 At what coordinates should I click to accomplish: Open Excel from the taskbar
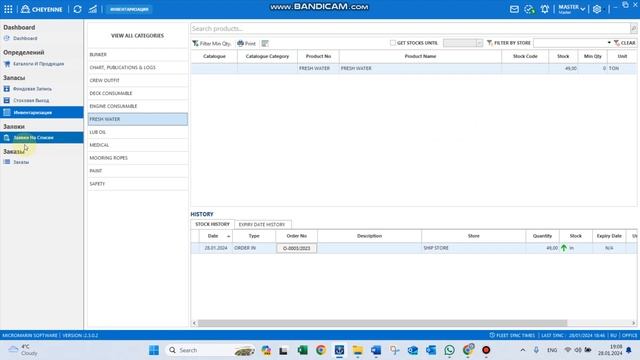pyautogui.click(x=302, y=350)
